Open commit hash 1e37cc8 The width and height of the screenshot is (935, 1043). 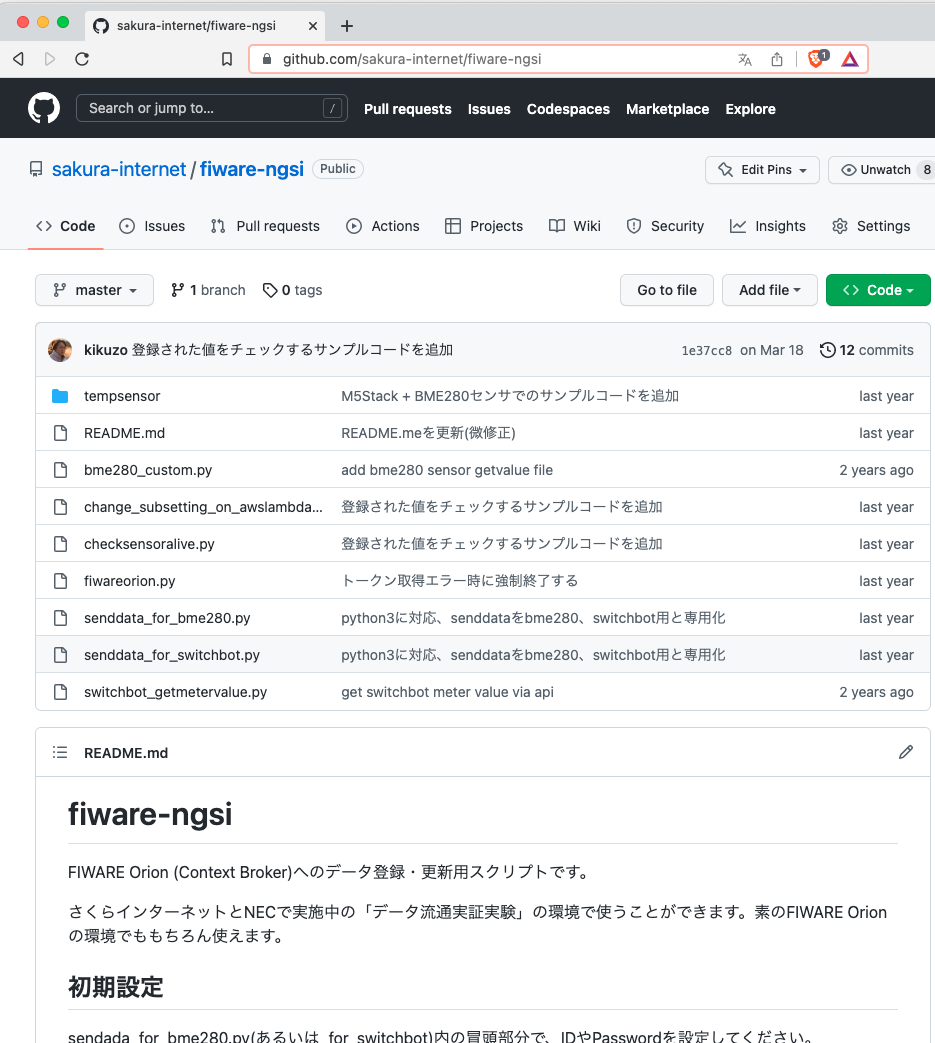click(x=706, y=351)
